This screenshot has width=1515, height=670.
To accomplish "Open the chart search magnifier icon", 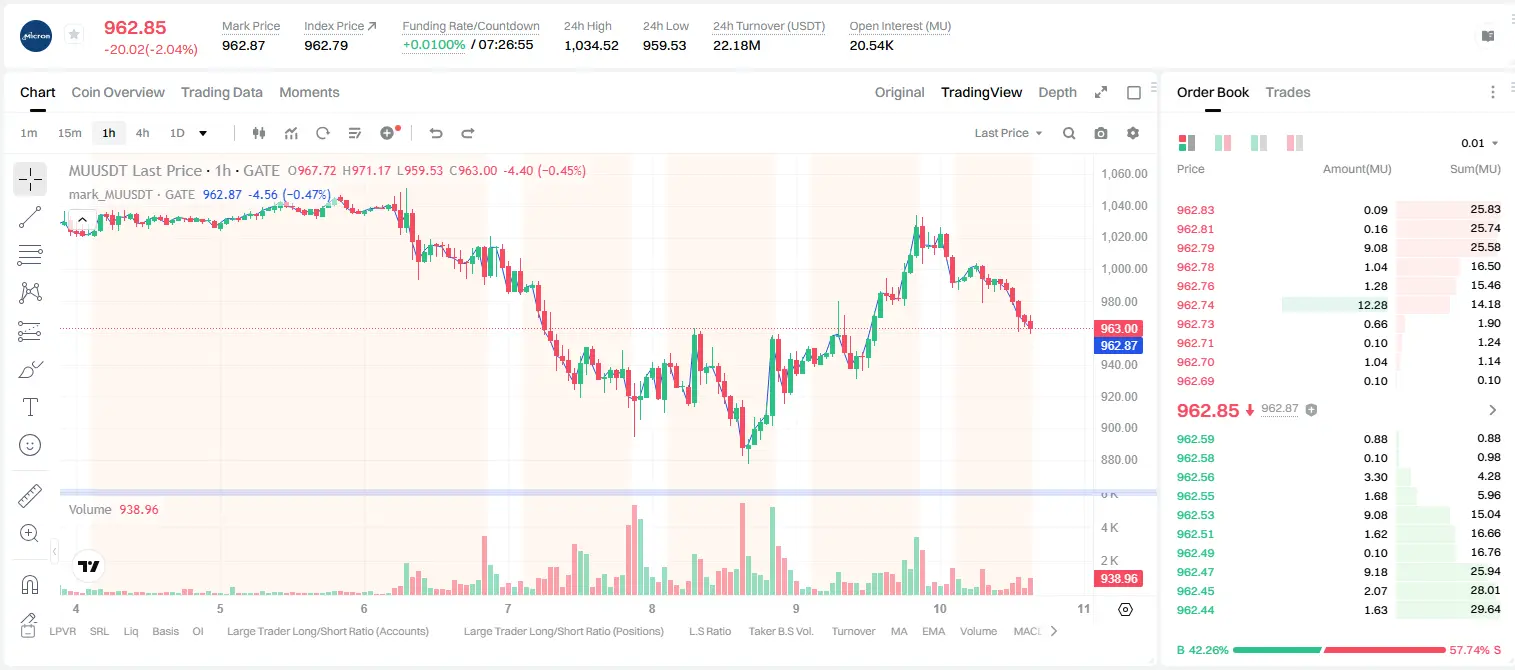I will 1069,133.
